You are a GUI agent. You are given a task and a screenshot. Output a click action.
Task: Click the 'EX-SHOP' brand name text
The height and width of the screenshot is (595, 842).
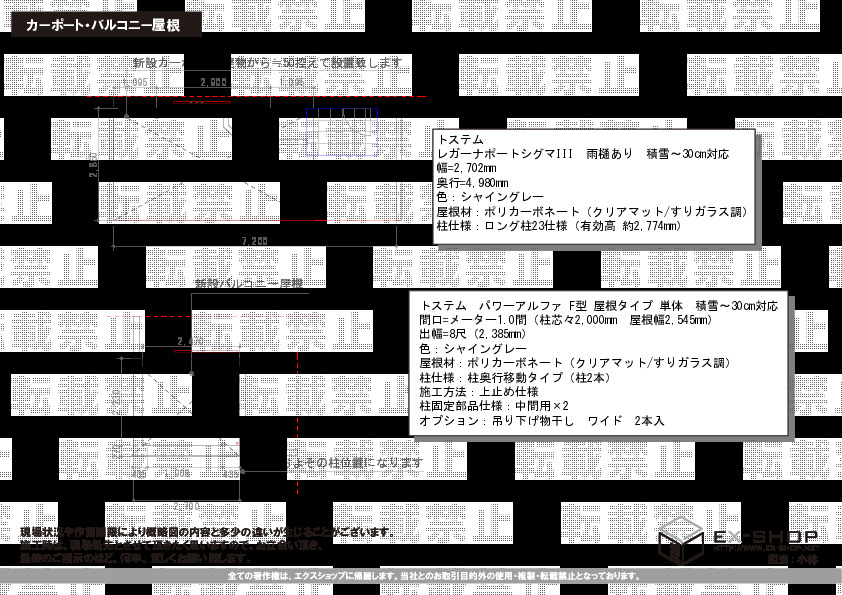click(765, 536)
